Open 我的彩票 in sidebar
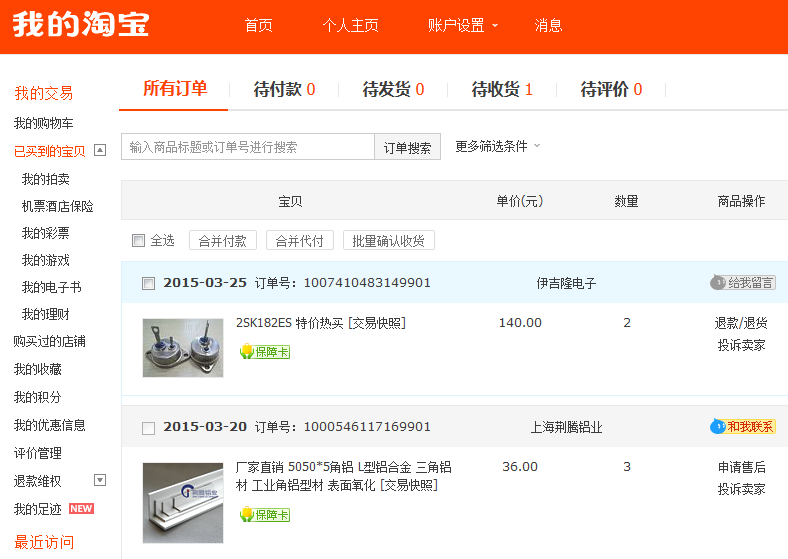 pyautogui.click(x=46, y=233)
